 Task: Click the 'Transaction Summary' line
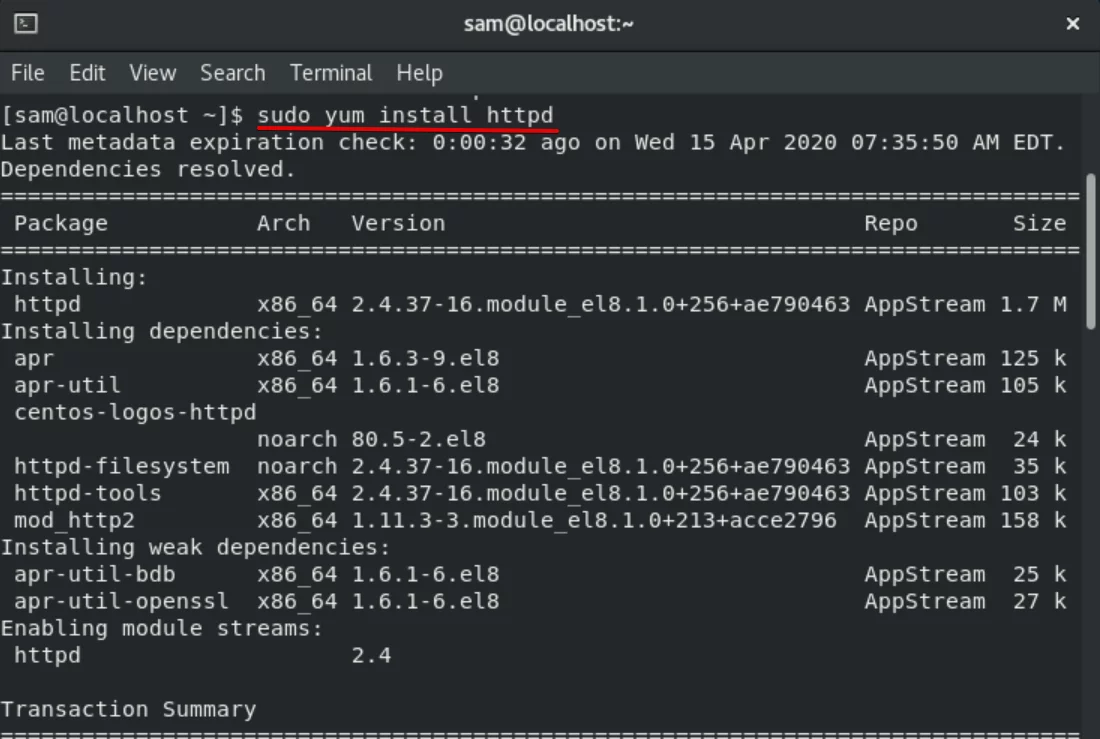coord(128,710)
